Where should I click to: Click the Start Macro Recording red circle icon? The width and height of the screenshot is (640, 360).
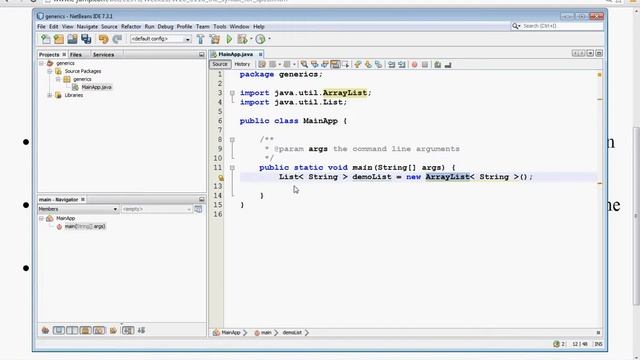pyautogui.click(x=414, y=64)
